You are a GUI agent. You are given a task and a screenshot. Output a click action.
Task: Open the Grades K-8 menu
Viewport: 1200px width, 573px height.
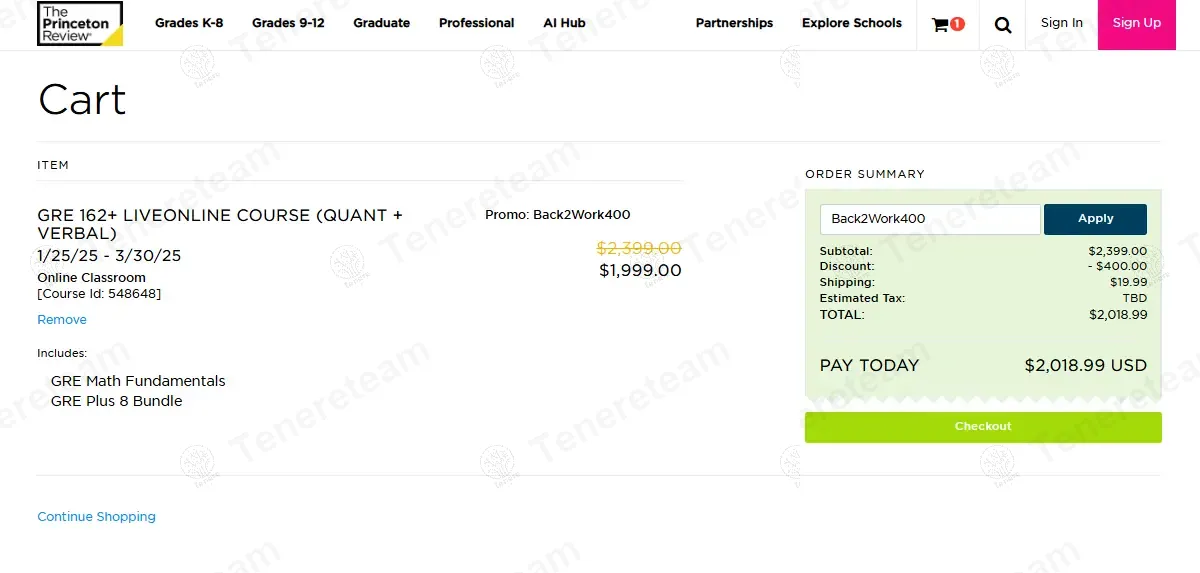pyautogui.click(x=189, y=23)
